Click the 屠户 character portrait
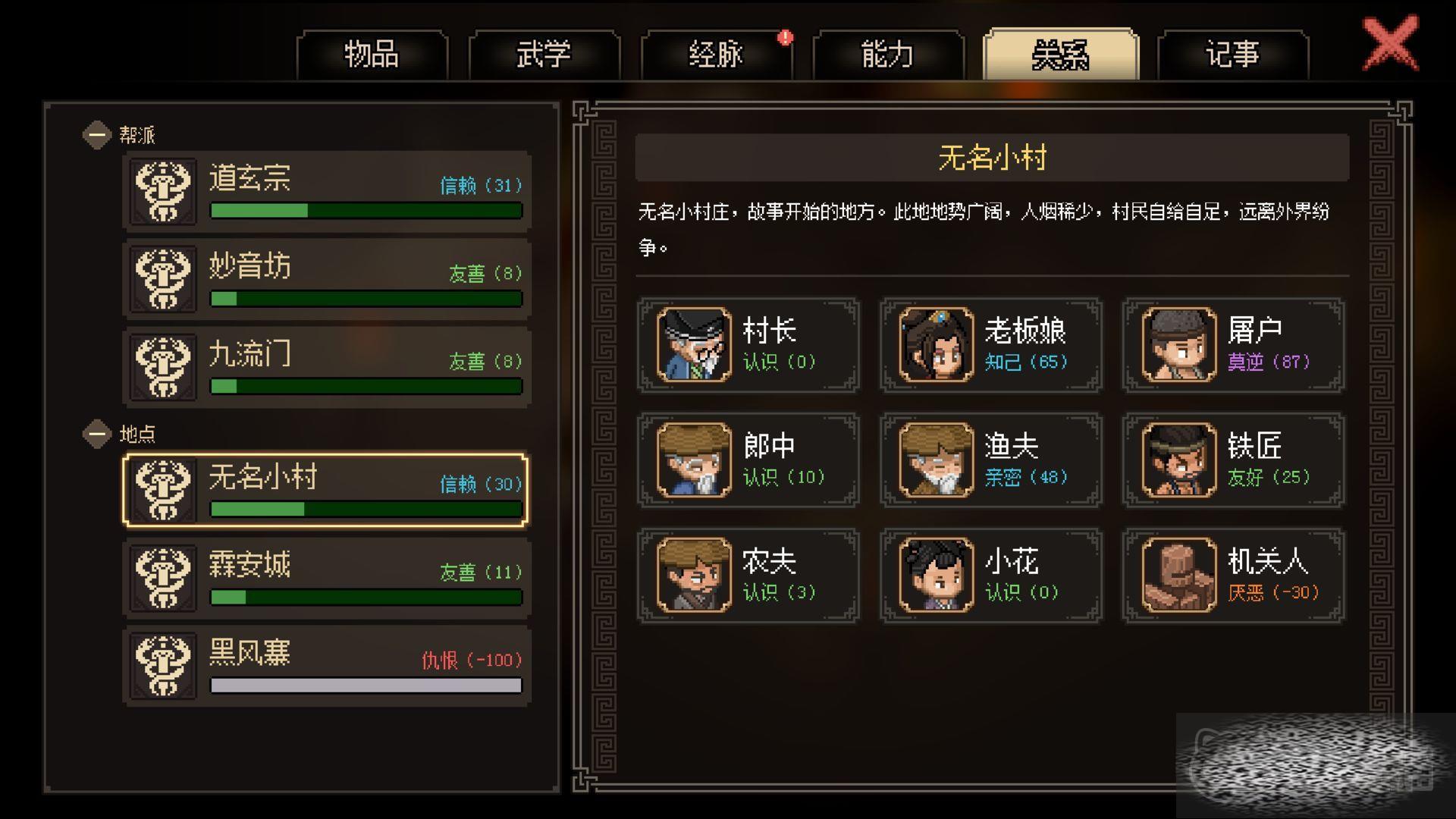This screenshot has width=1456, height=819. pos(1179,344)
